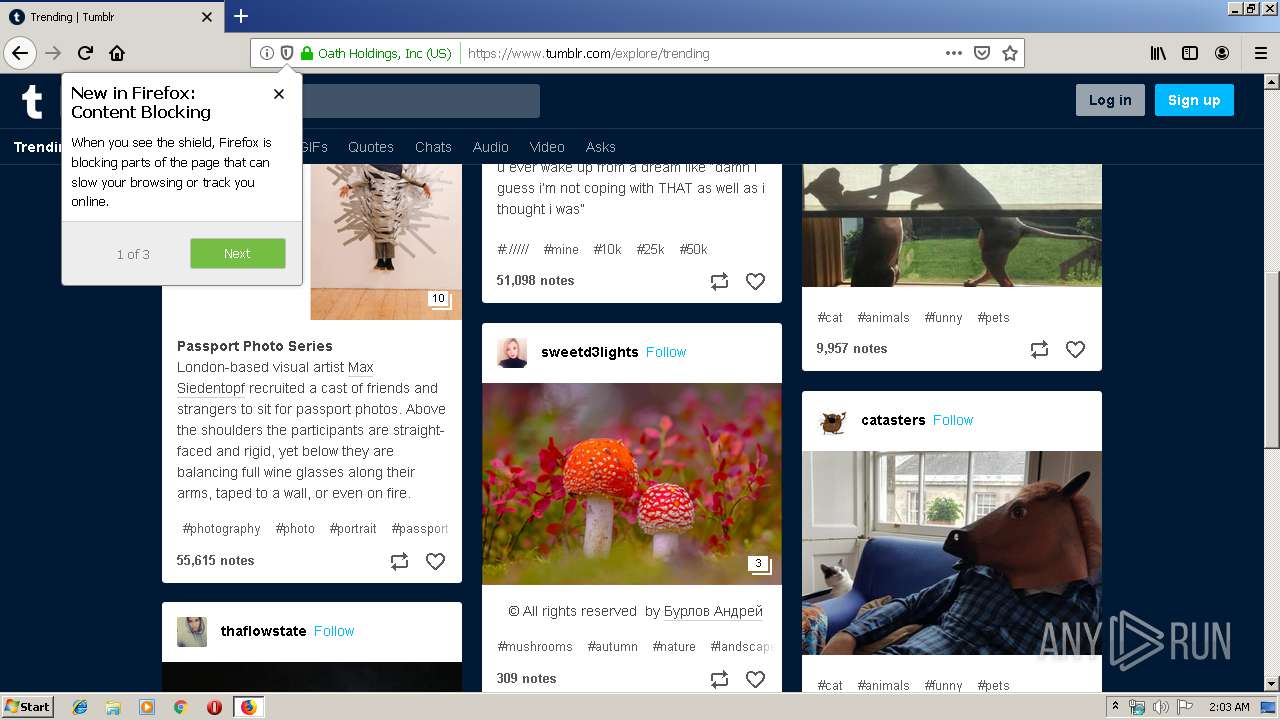
Task: Open Windows Explorer folder in taskbar
Action: pos(113,707)
